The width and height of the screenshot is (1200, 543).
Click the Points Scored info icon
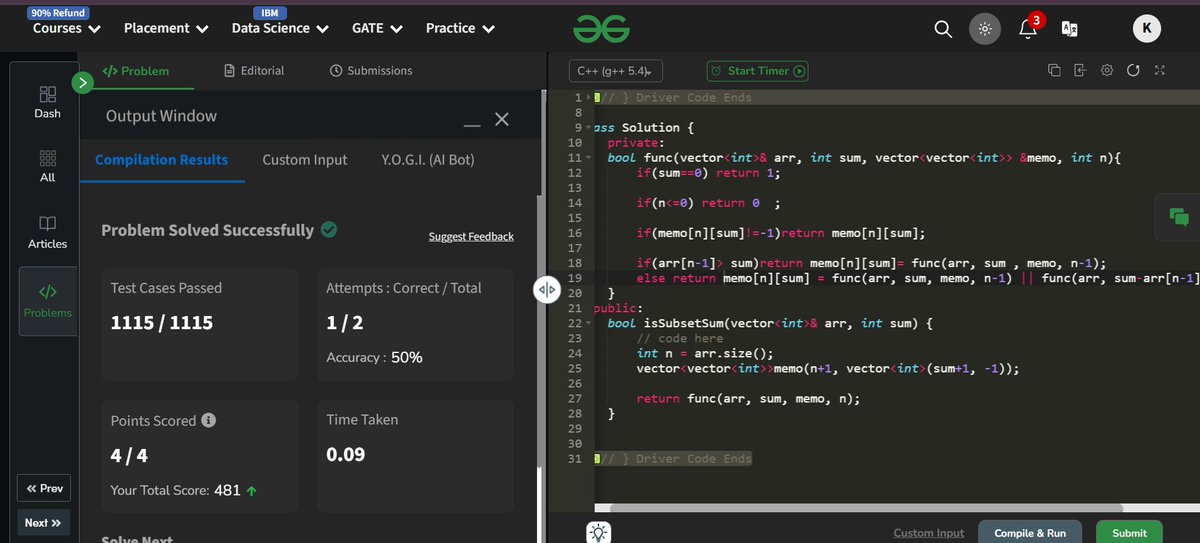208,420
